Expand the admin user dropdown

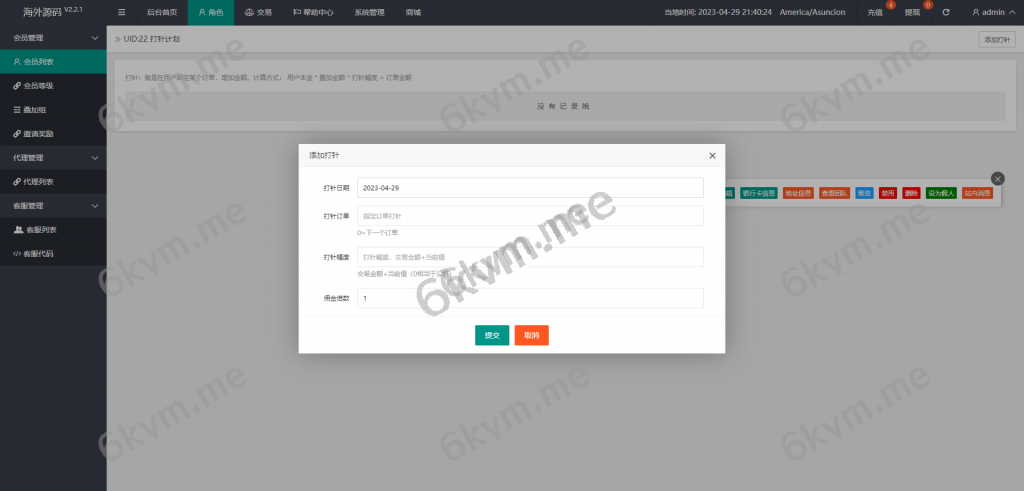click(992, 12)
